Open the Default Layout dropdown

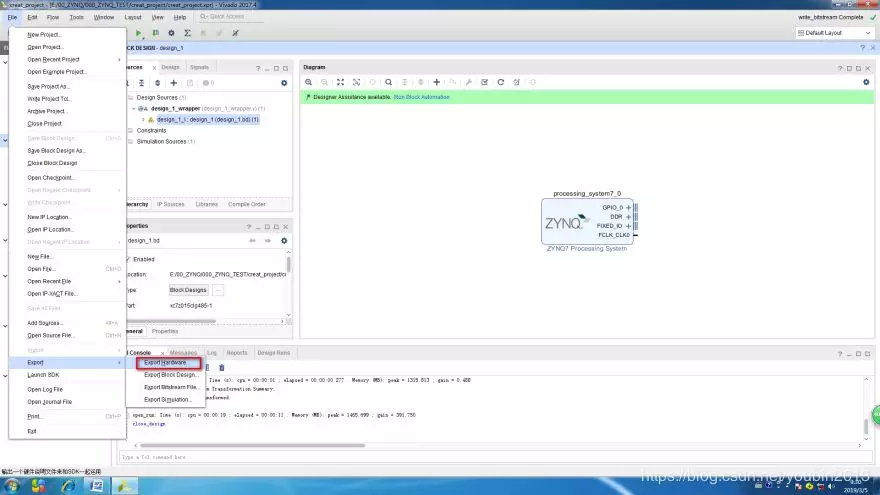click(835, 33)
